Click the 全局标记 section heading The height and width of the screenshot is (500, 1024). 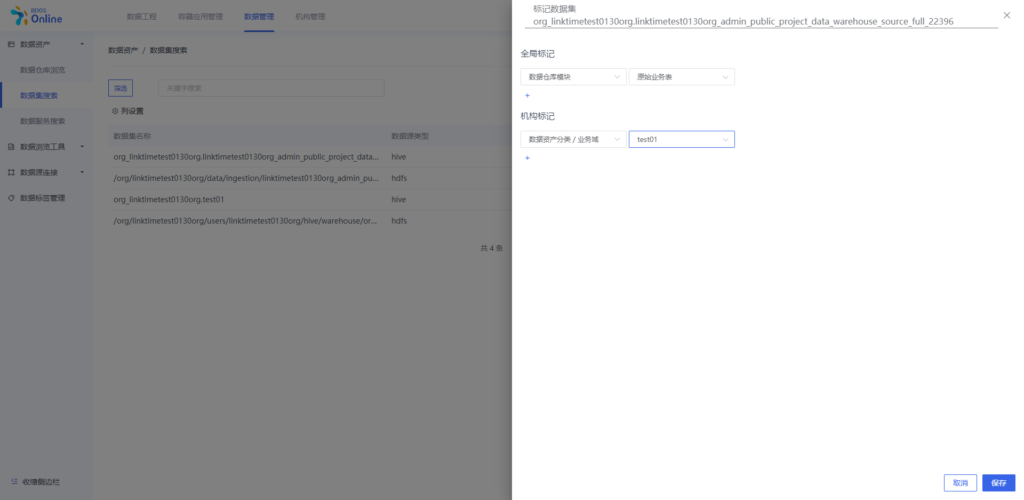coord(537,54)
